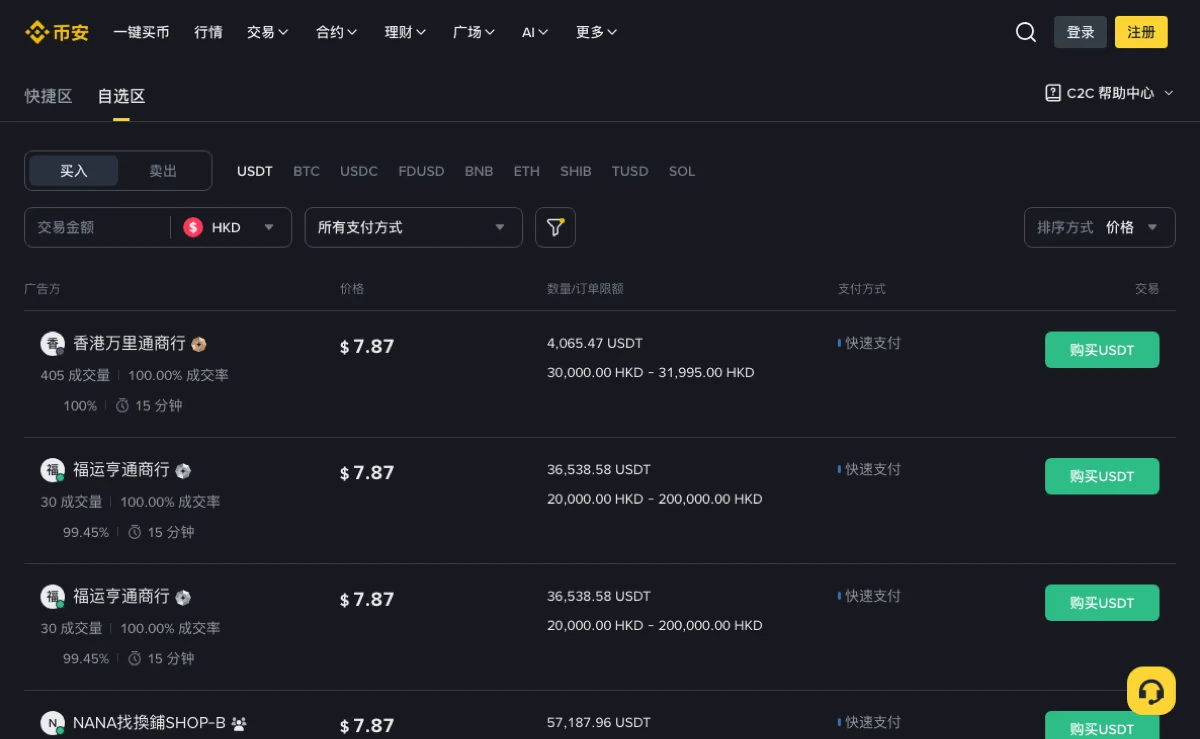
Task: Click the 登录 login button
Action: [x=1080, y=32]
